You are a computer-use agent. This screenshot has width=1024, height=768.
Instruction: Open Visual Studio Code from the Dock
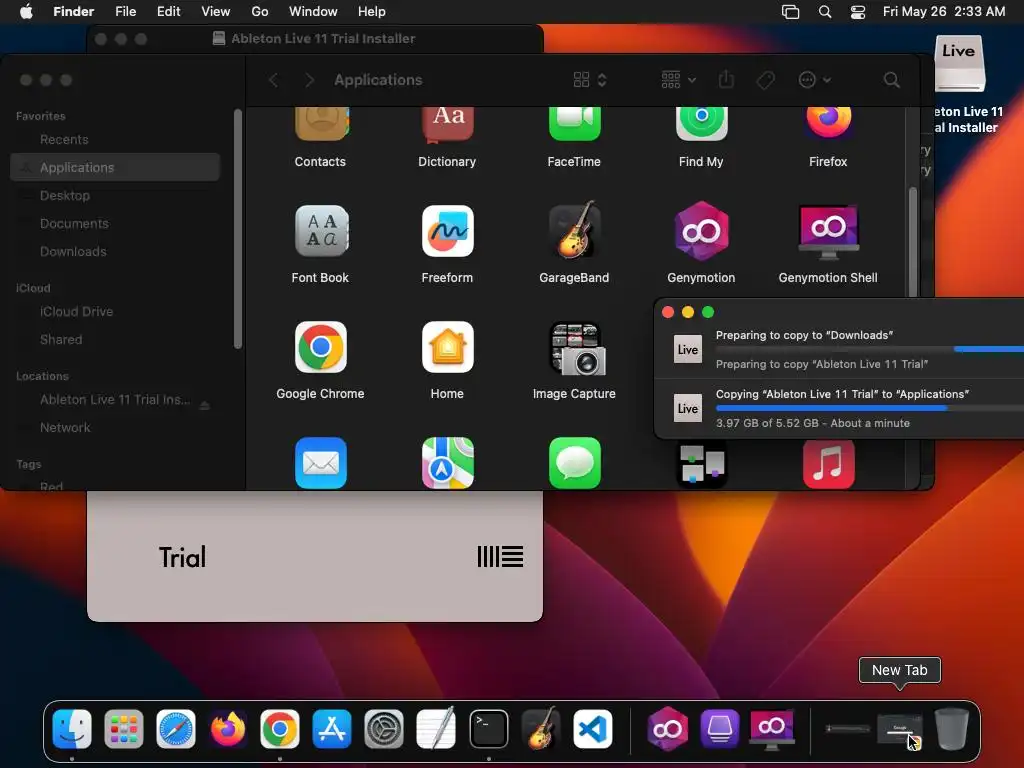[x=592, y=728]
